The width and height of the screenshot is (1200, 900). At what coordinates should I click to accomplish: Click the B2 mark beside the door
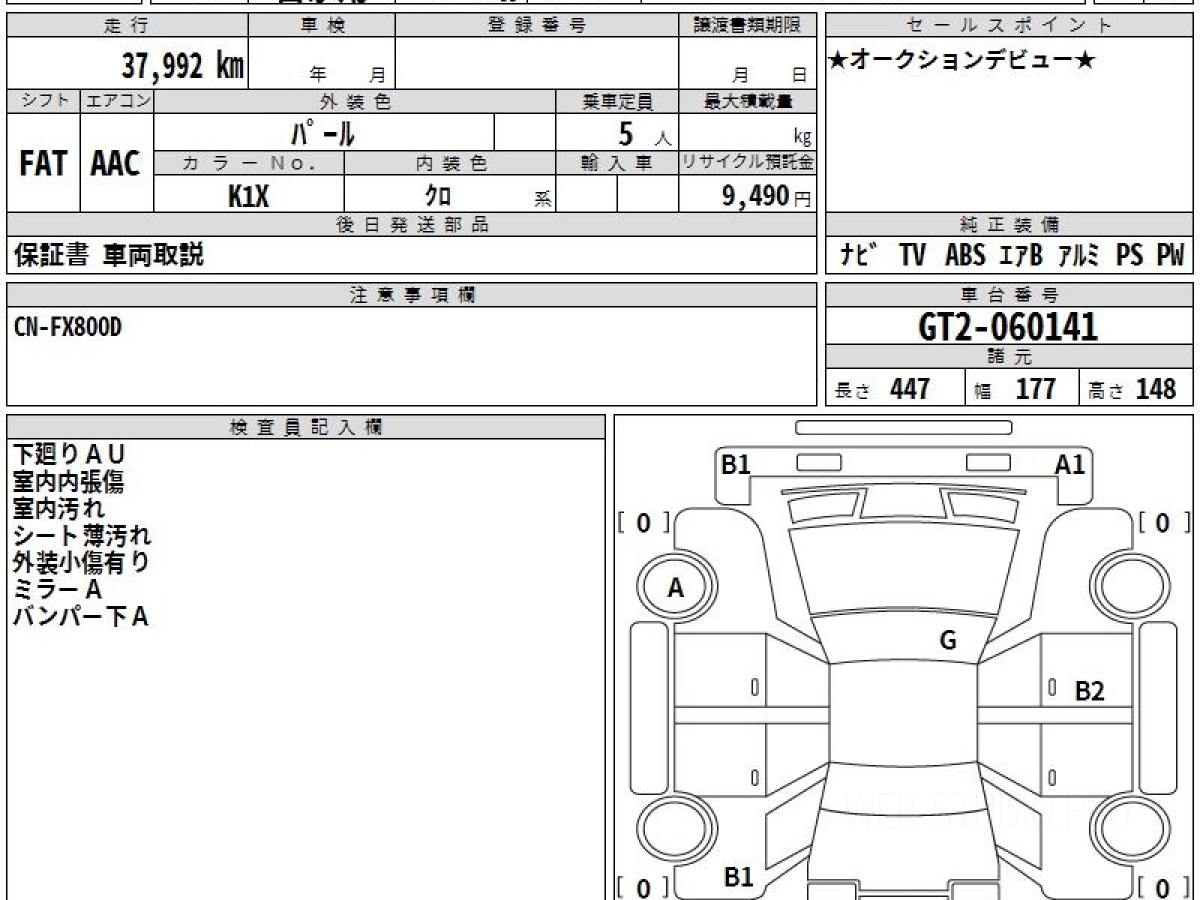coord(1090,691)
